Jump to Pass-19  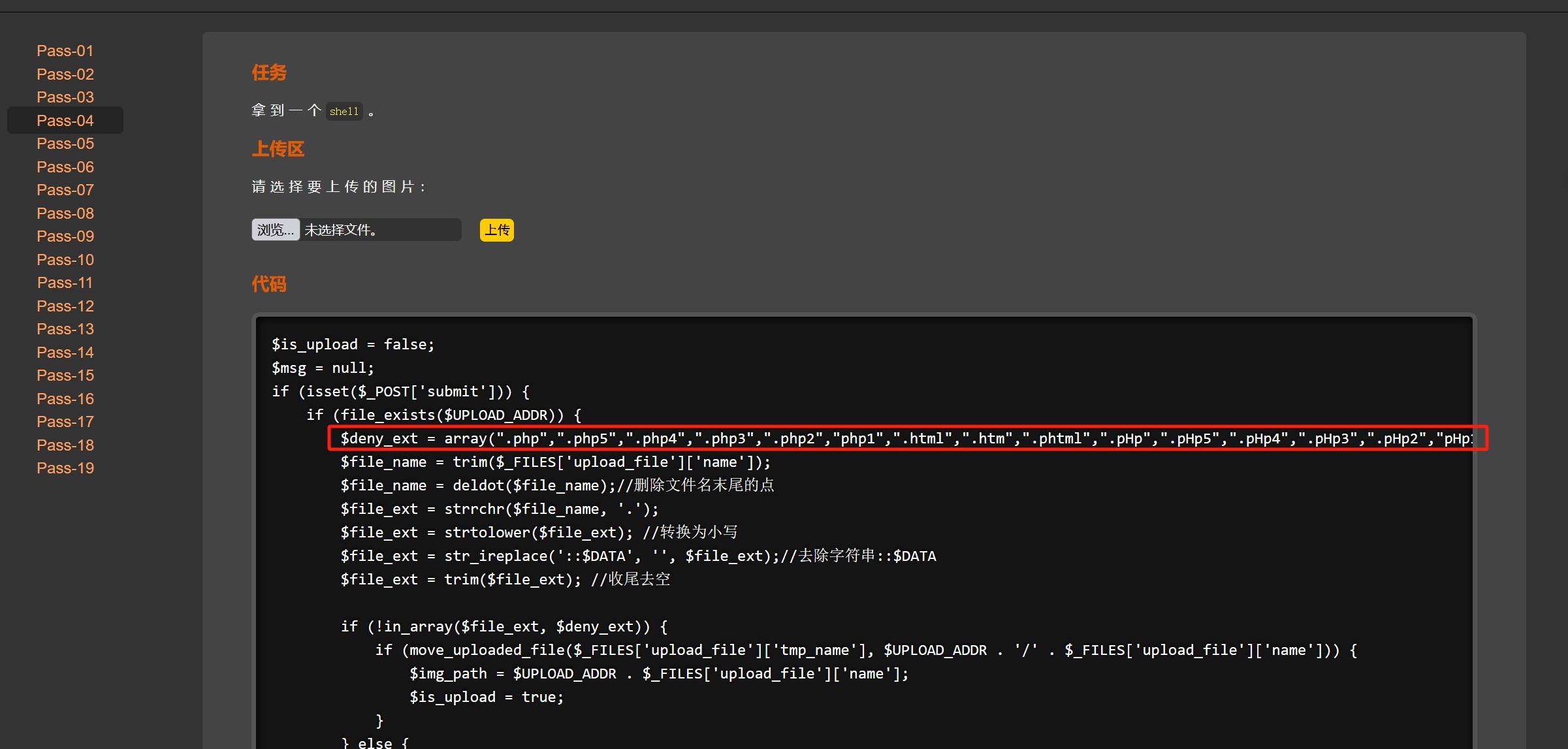[x=65, y=468]
